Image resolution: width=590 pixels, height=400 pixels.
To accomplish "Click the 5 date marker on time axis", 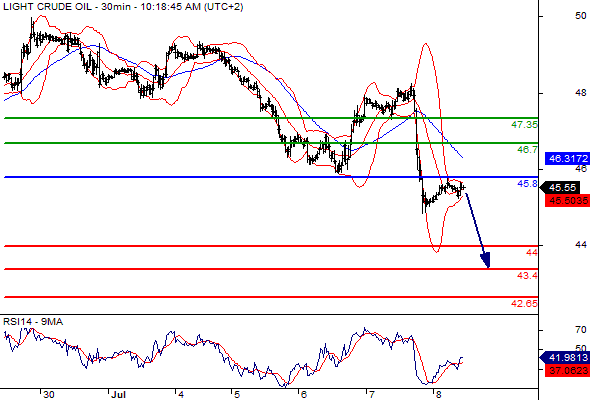I will [237, 395].
